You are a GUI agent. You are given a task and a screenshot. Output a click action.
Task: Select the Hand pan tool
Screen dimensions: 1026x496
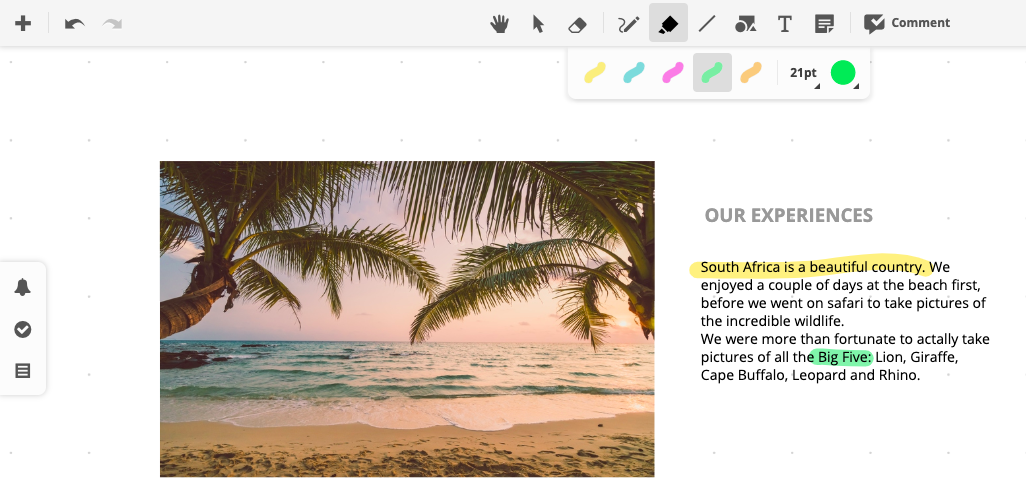tap(499, 24)
